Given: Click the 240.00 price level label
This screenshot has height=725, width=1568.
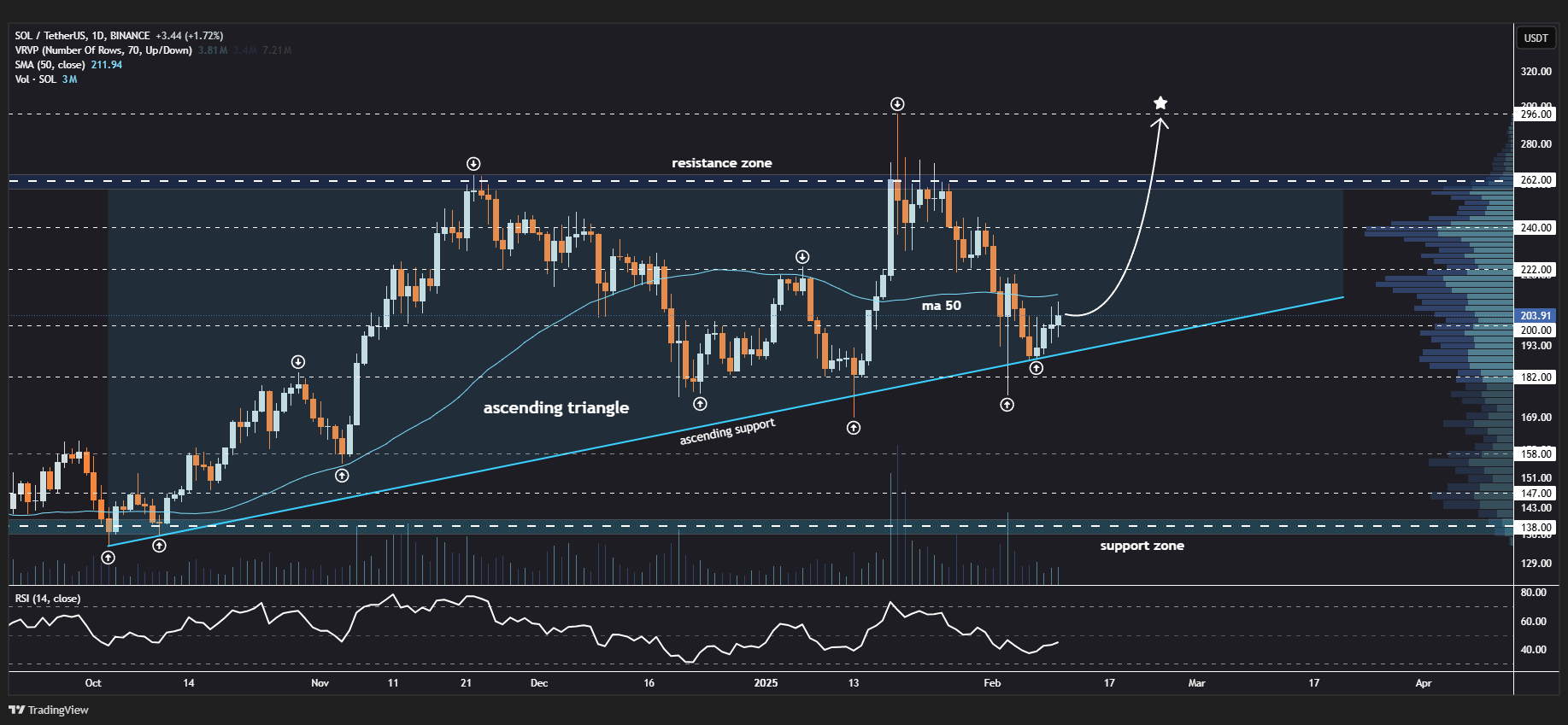Looking at the screenshot, I should coord(1536,228).
